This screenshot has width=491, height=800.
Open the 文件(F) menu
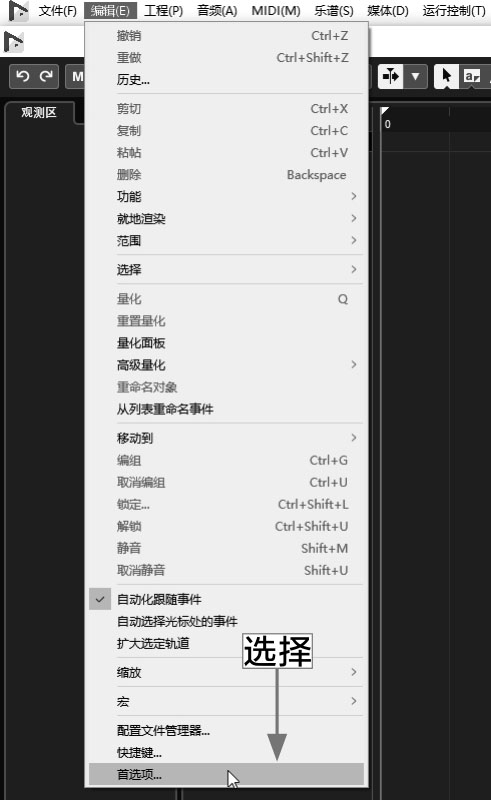click(x=57, y=11)
